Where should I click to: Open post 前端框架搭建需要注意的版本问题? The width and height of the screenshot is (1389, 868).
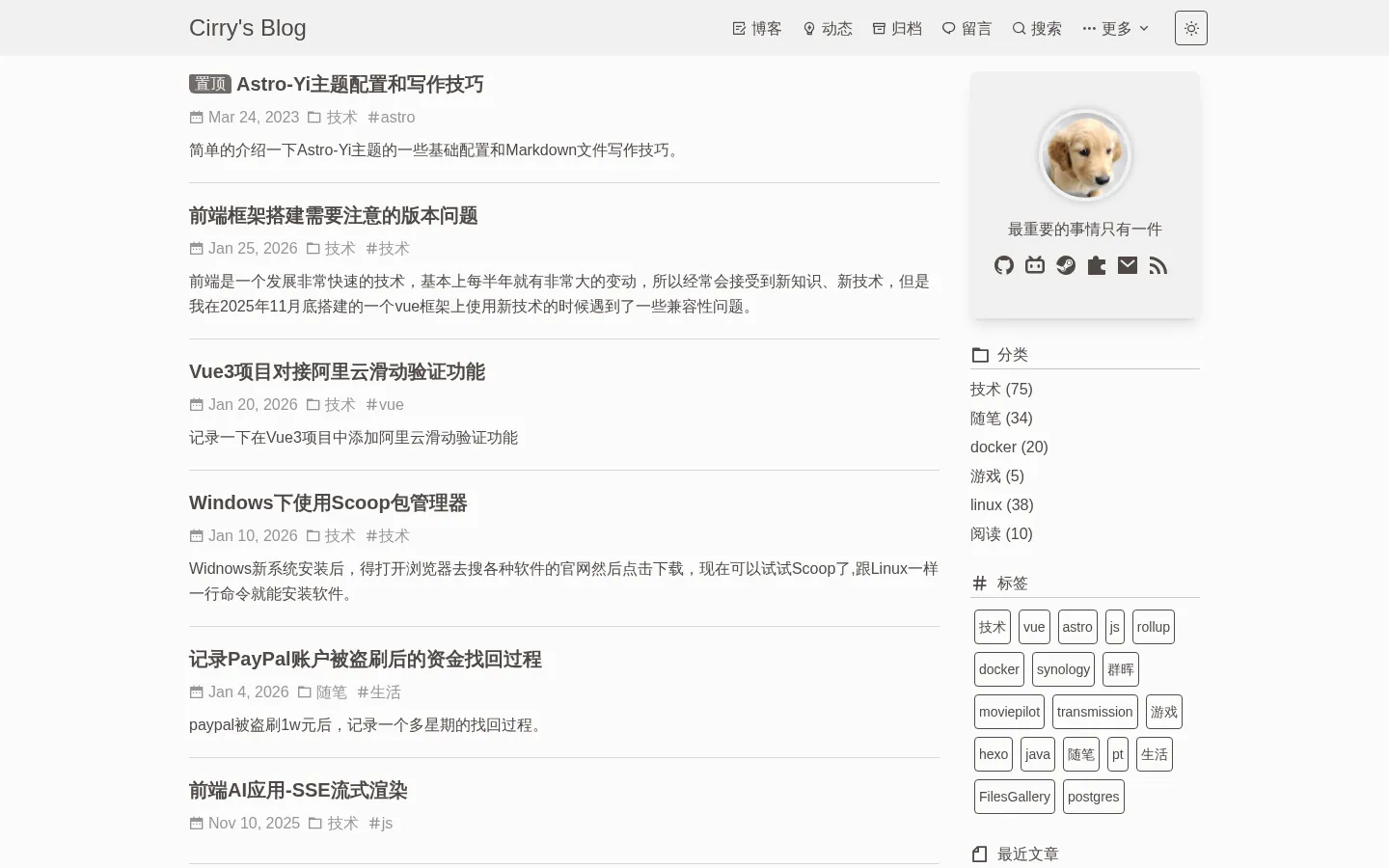point(334,215)
